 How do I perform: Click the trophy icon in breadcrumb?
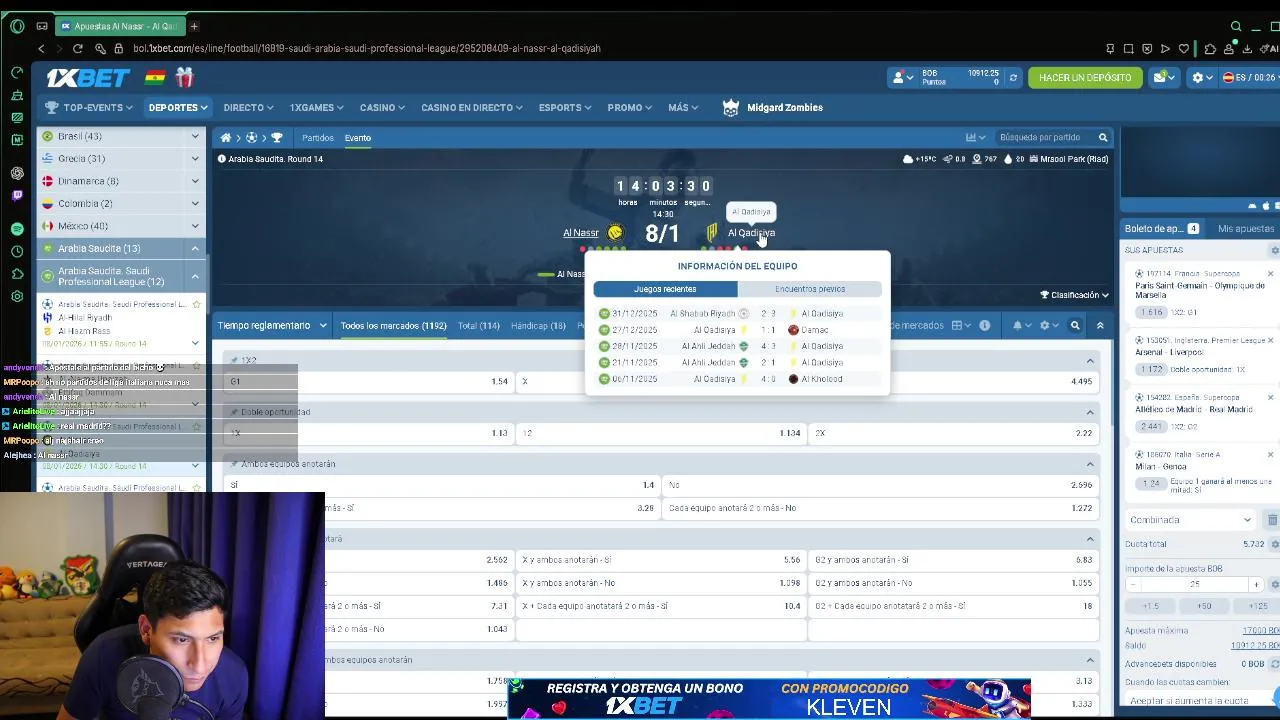tap(277, 137)
